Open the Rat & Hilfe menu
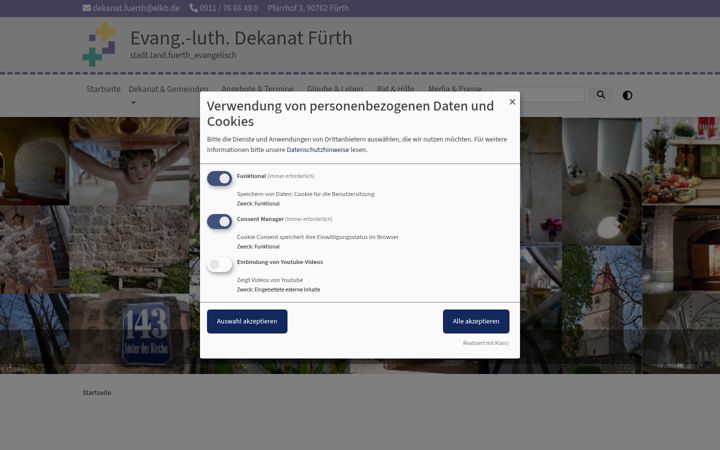This screenshot has height=450, width=720. point(395,89)
